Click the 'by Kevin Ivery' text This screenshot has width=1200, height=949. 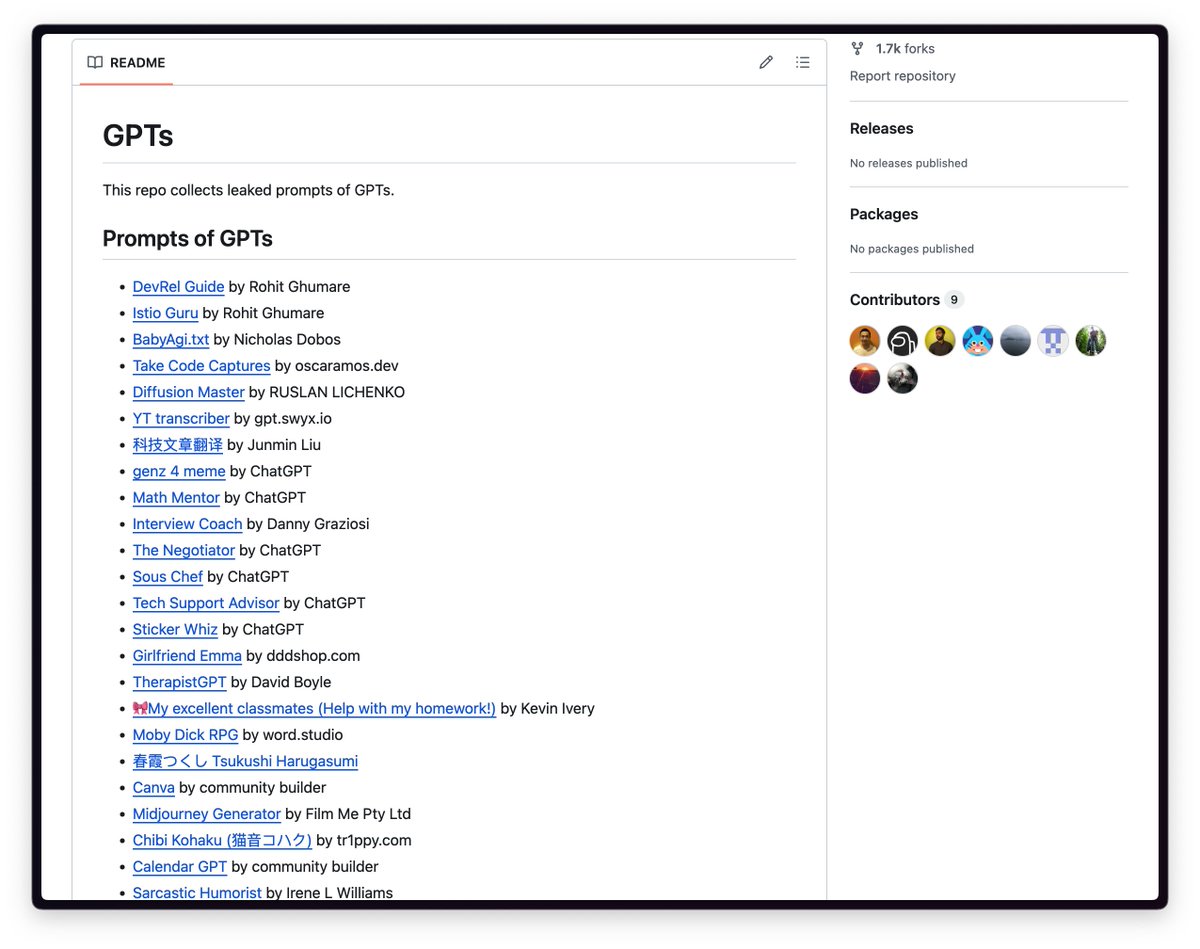(x=547, y=709)
